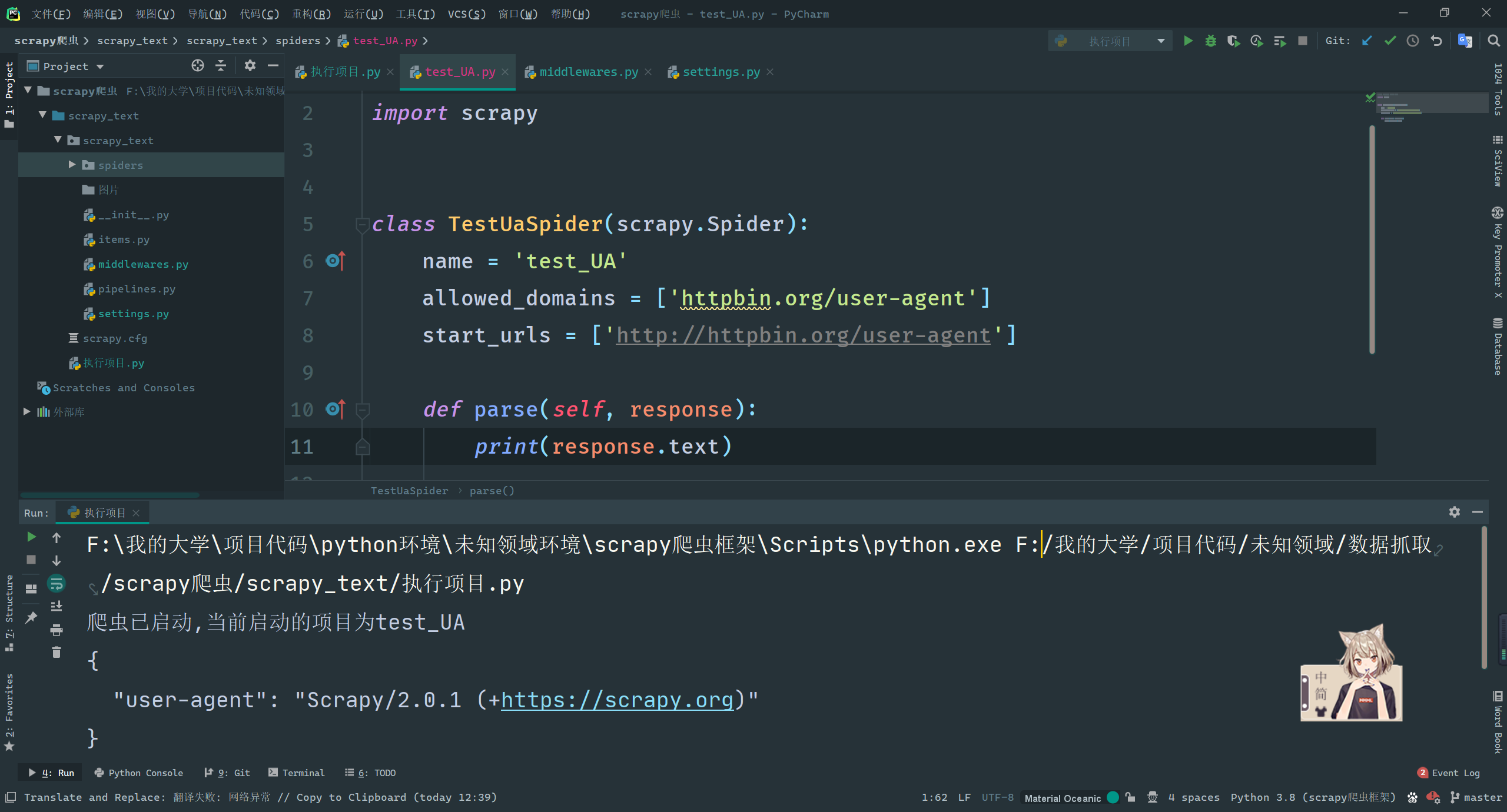Expand the spiders folder in project tree

72,165
